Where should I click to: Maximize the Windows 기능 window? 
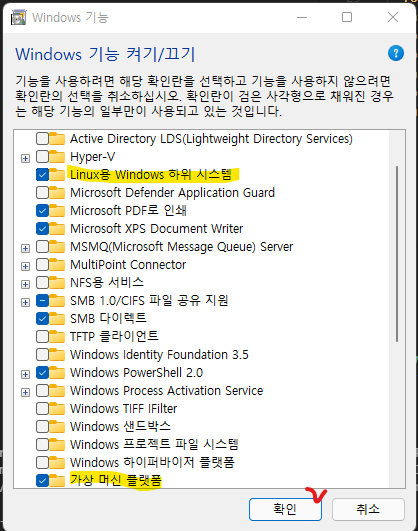tap(347, 17)
